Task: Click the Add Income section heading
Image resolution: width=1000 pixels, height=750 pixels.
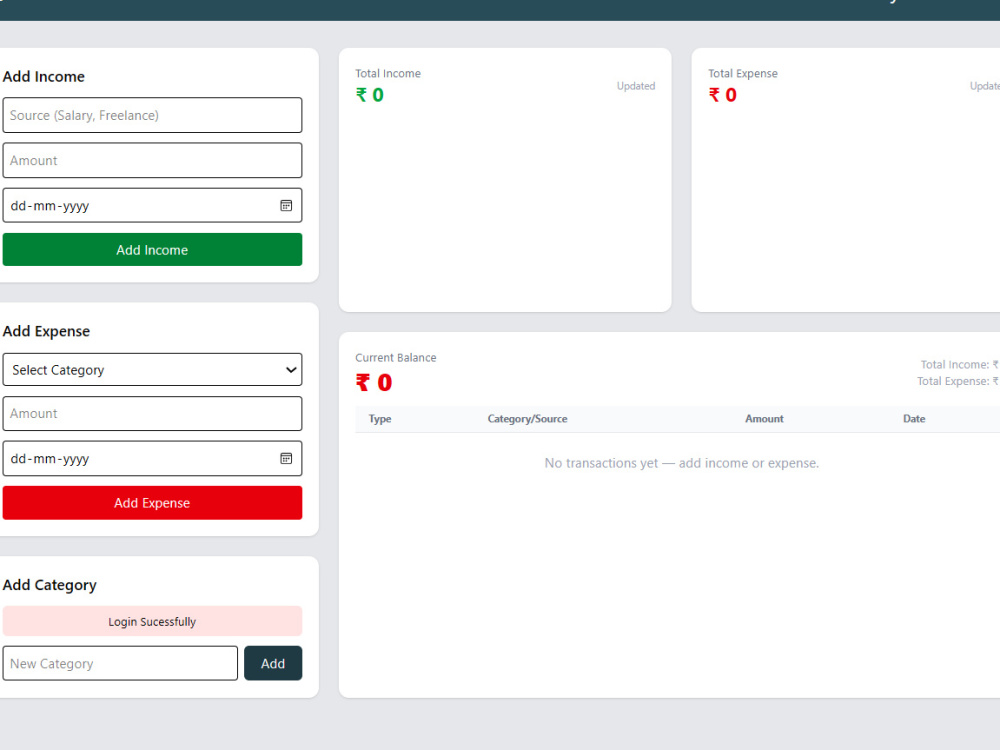Action: coord(44,77)
